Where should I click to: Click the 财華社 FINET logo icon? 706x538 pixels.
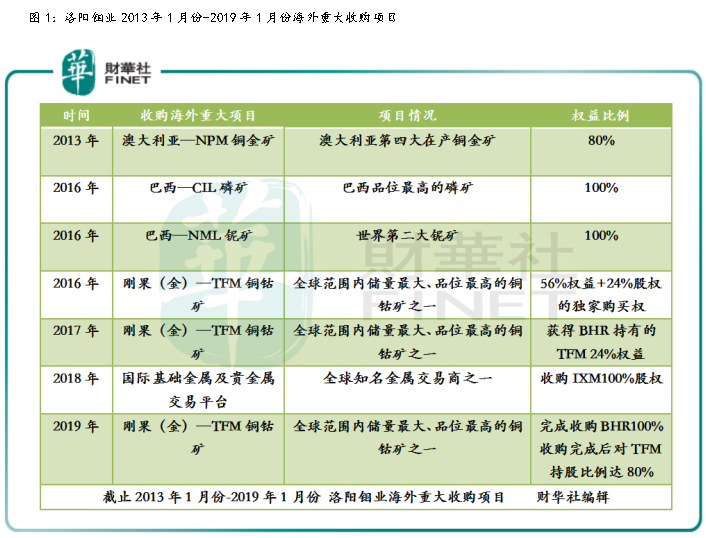coord(78,72)
